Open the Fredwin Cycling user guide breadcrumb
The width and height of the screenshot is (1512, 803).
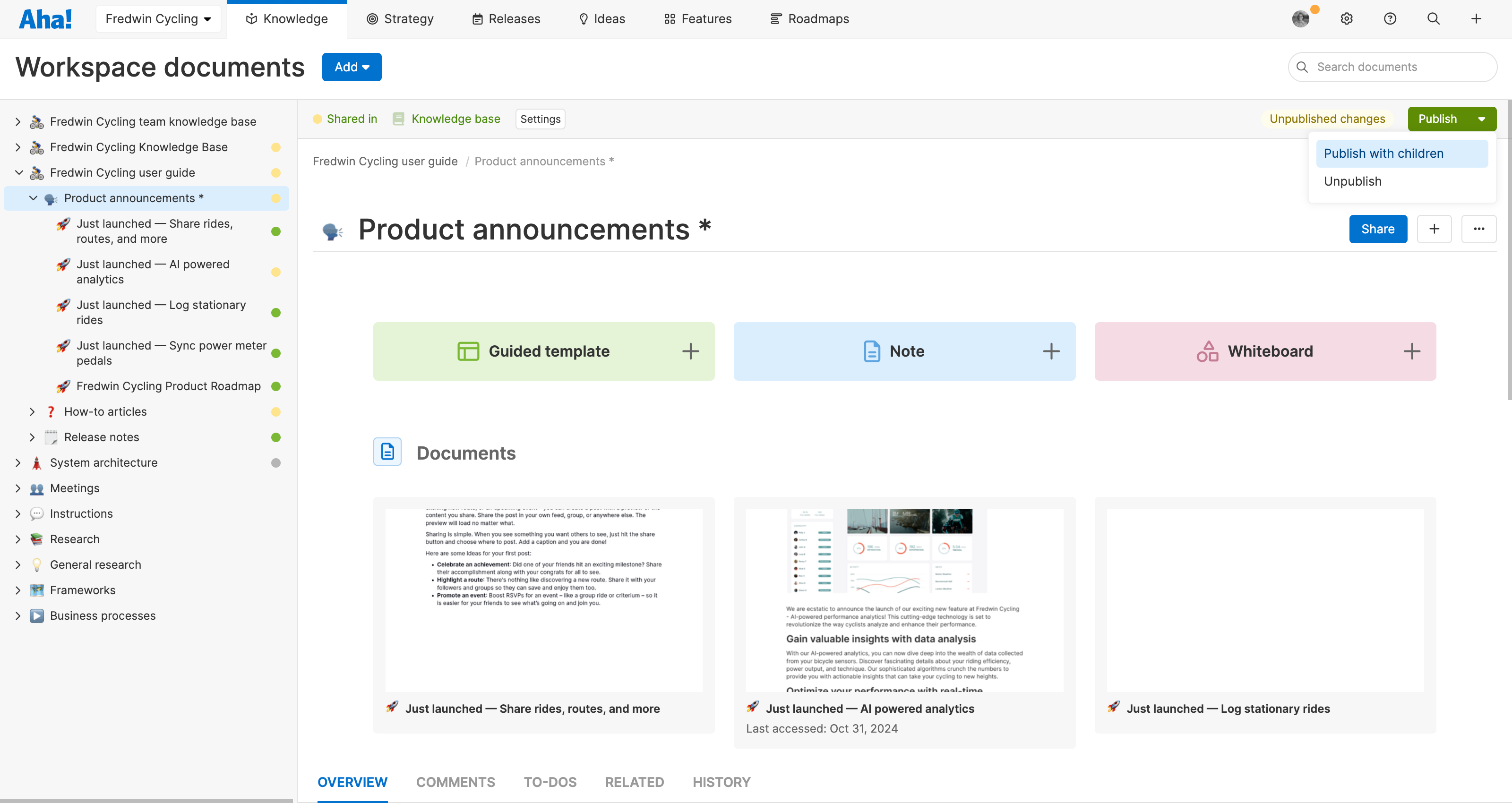click(385, 161)
